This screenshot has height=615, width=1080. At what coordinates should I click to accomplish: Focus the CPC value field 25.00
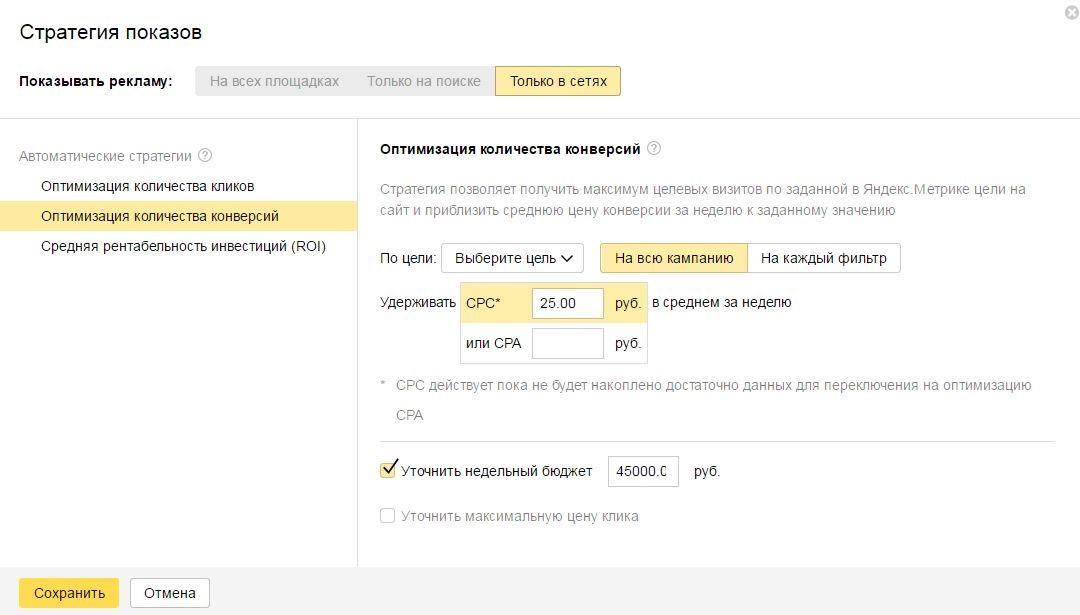tap(568, 303)
